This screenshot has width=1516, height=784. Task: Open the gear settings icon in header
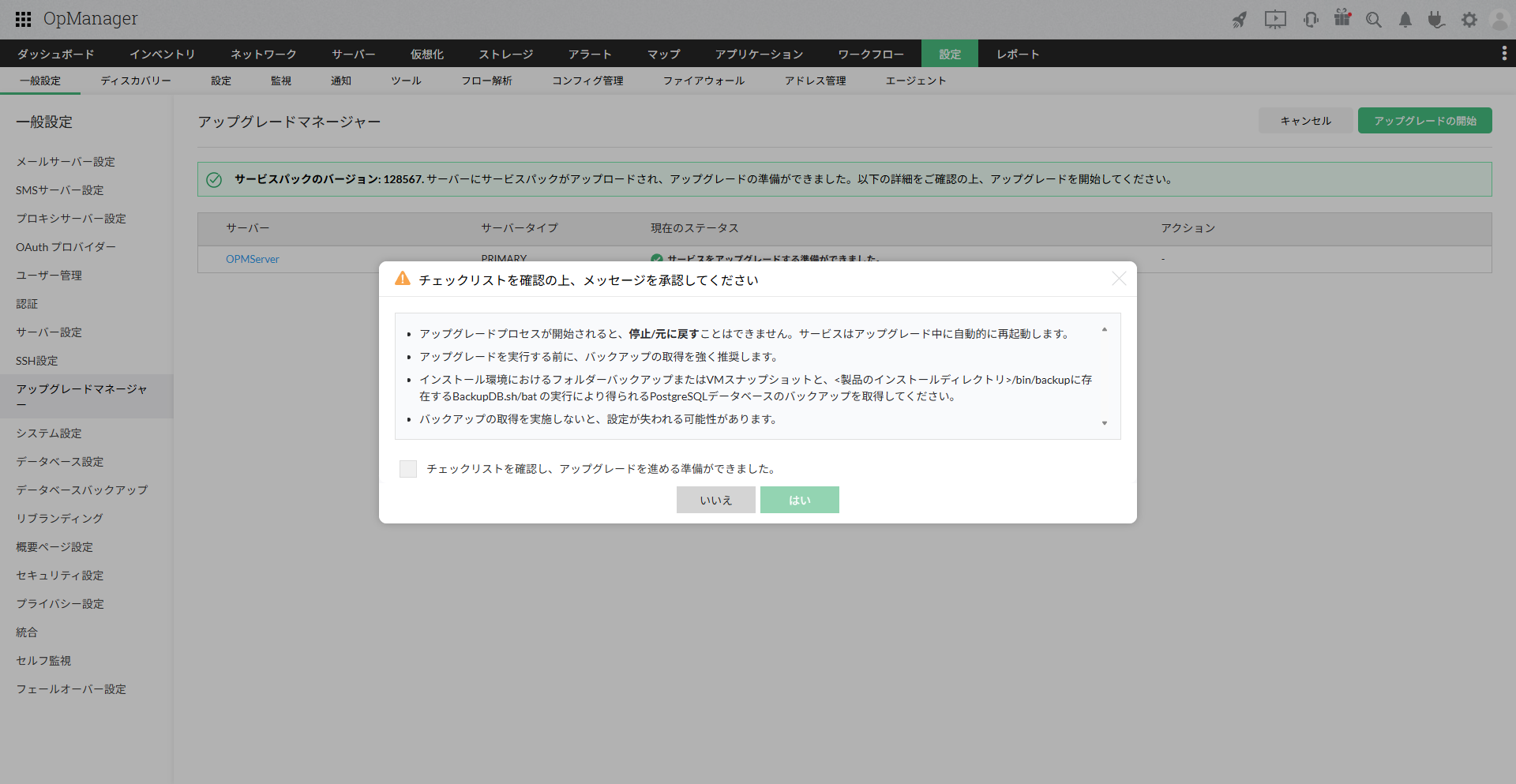1469,20
